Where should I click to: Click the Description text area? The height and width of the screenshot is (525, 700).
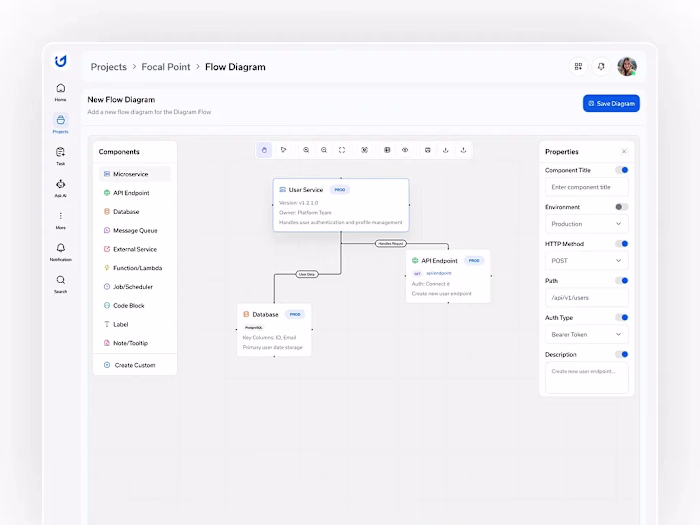[587, 378]
